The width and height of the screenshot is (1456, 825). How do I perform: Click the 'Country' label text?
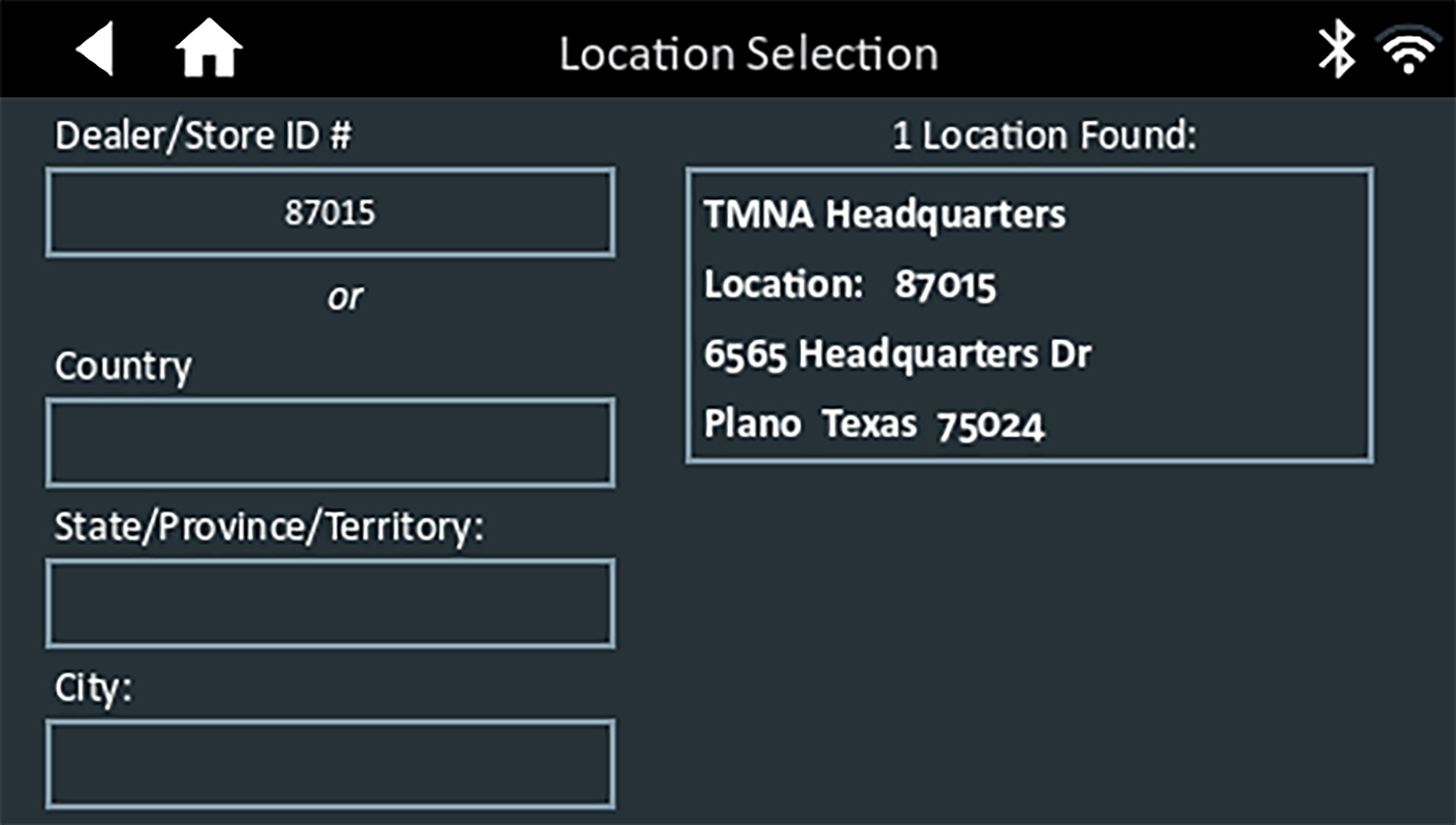point(123,366)
